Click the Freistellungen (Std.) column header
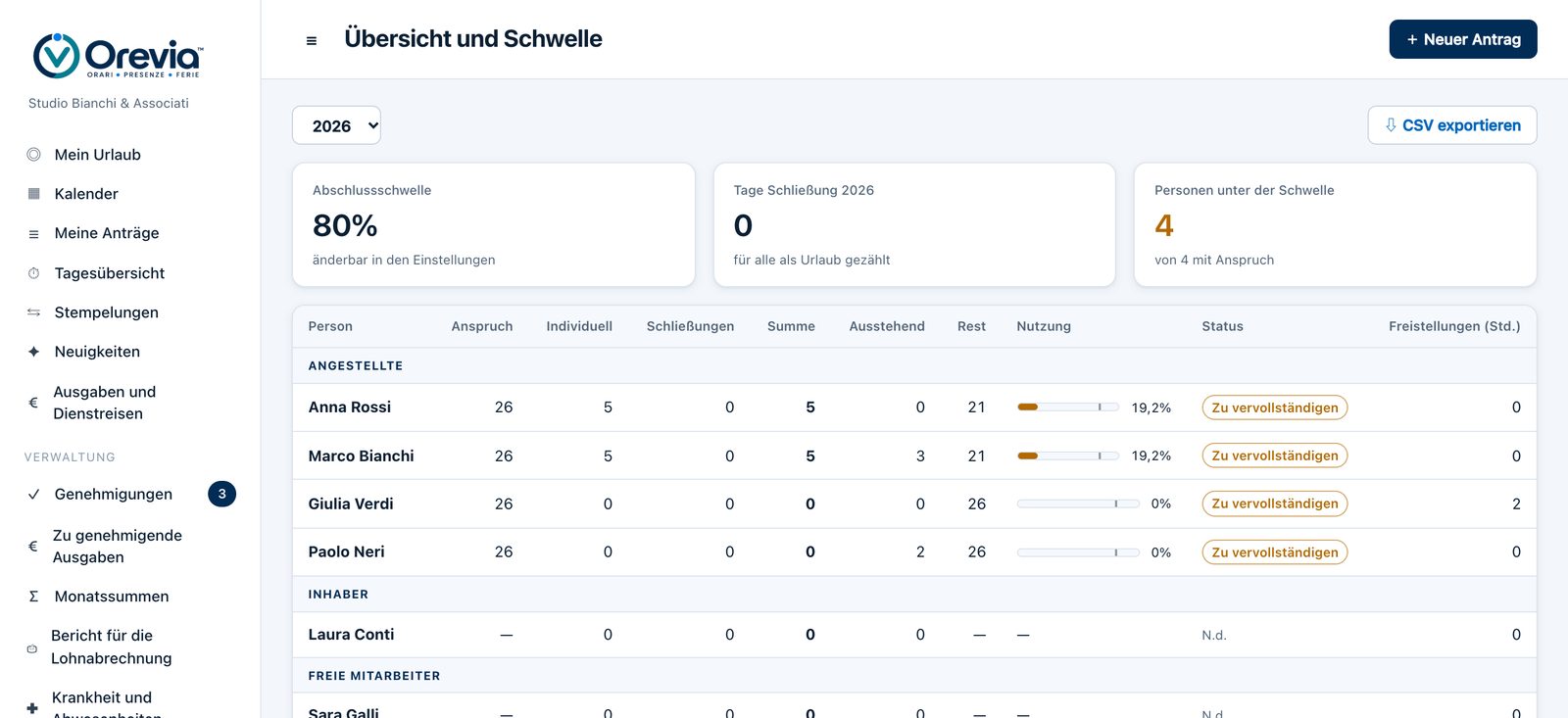 point(1454,326)
